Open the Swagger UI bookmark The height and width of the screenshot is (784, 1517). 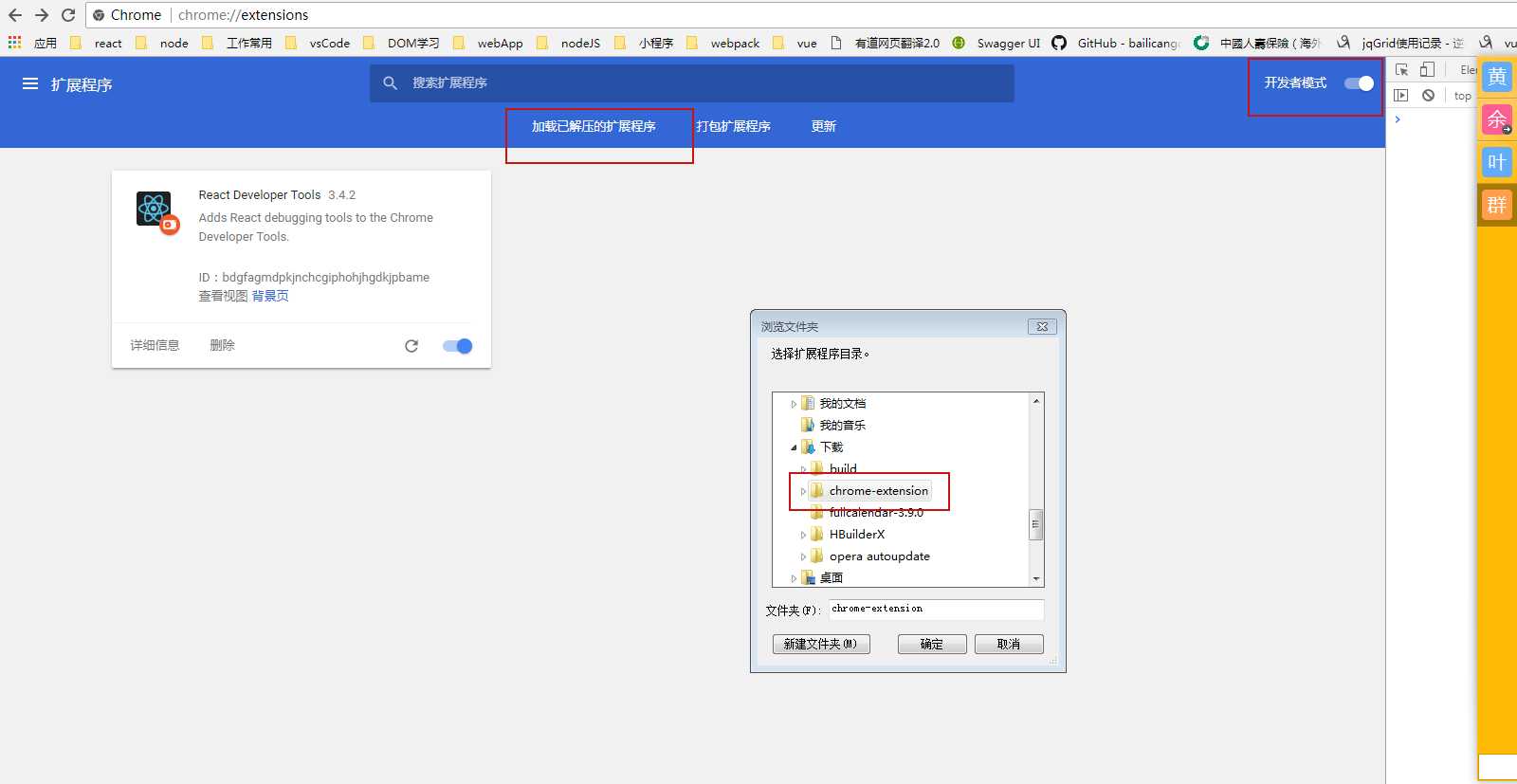pyautogui.click(x=997, y=43)
